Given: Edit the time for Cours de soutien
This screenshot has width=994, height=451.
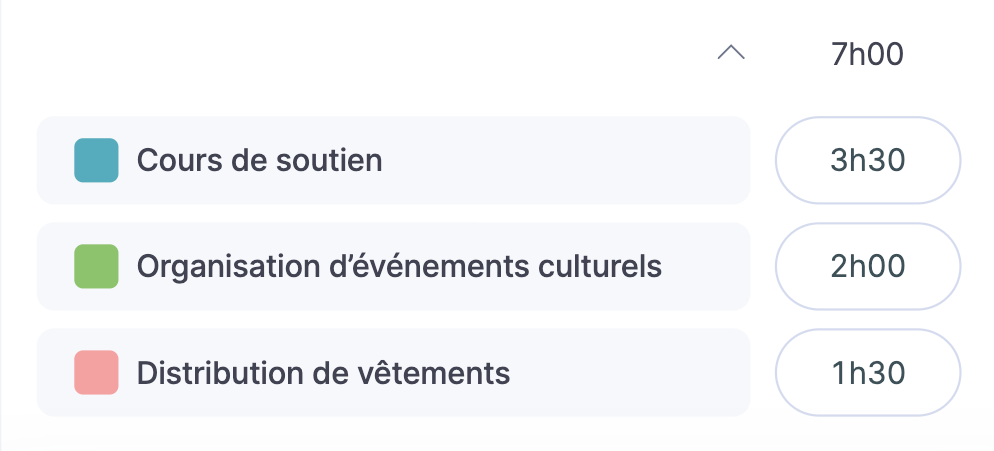Looking at the screenshot, I should [868, 160].
